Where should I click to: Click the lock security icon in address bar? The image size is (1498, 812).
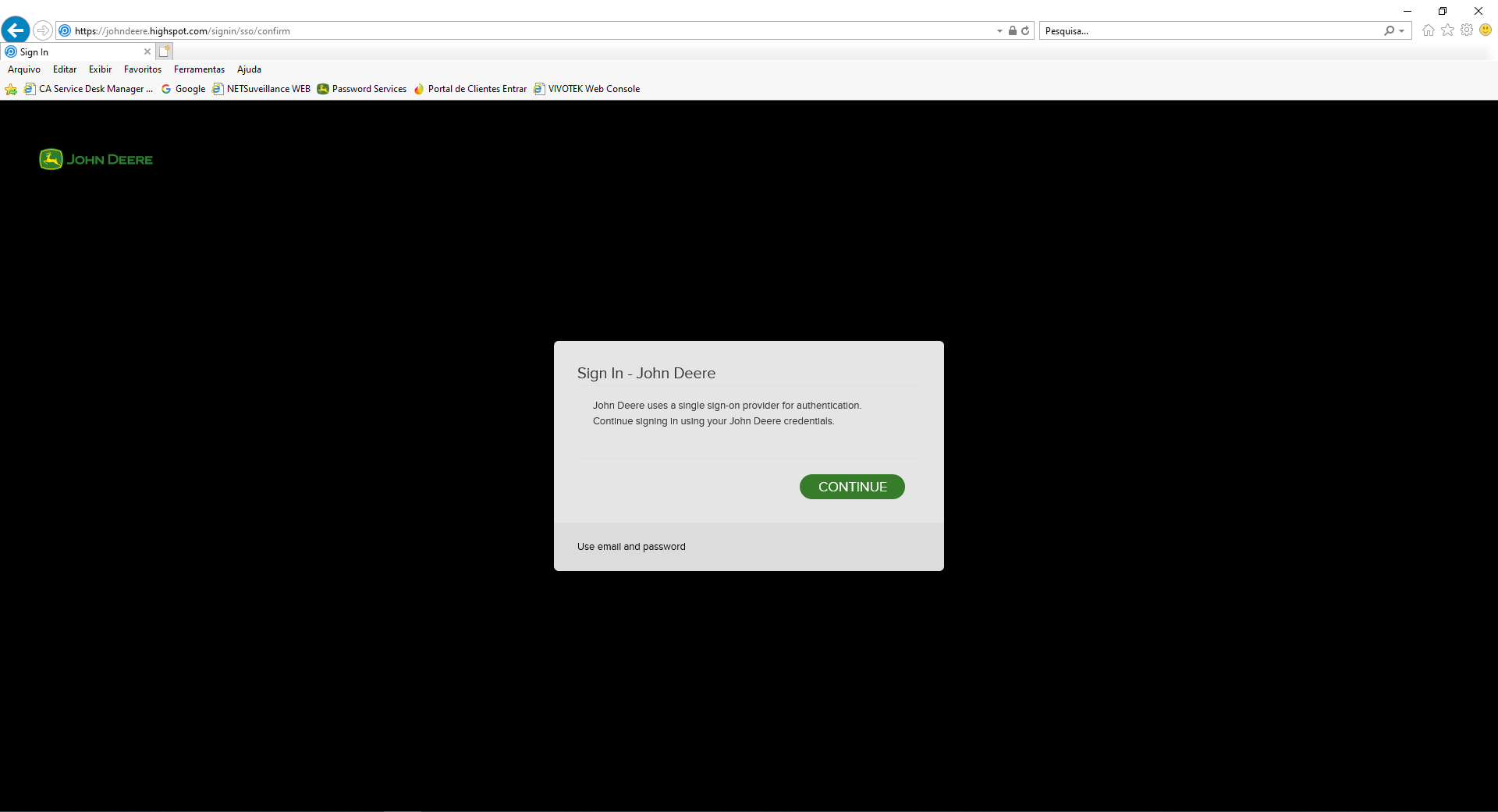pos(1012,30)
